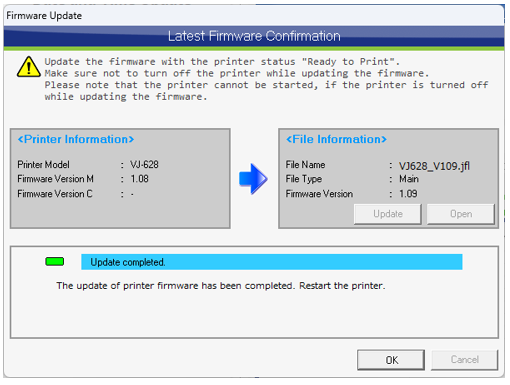Click the Update button in File Information

click(x=388, y=214)
